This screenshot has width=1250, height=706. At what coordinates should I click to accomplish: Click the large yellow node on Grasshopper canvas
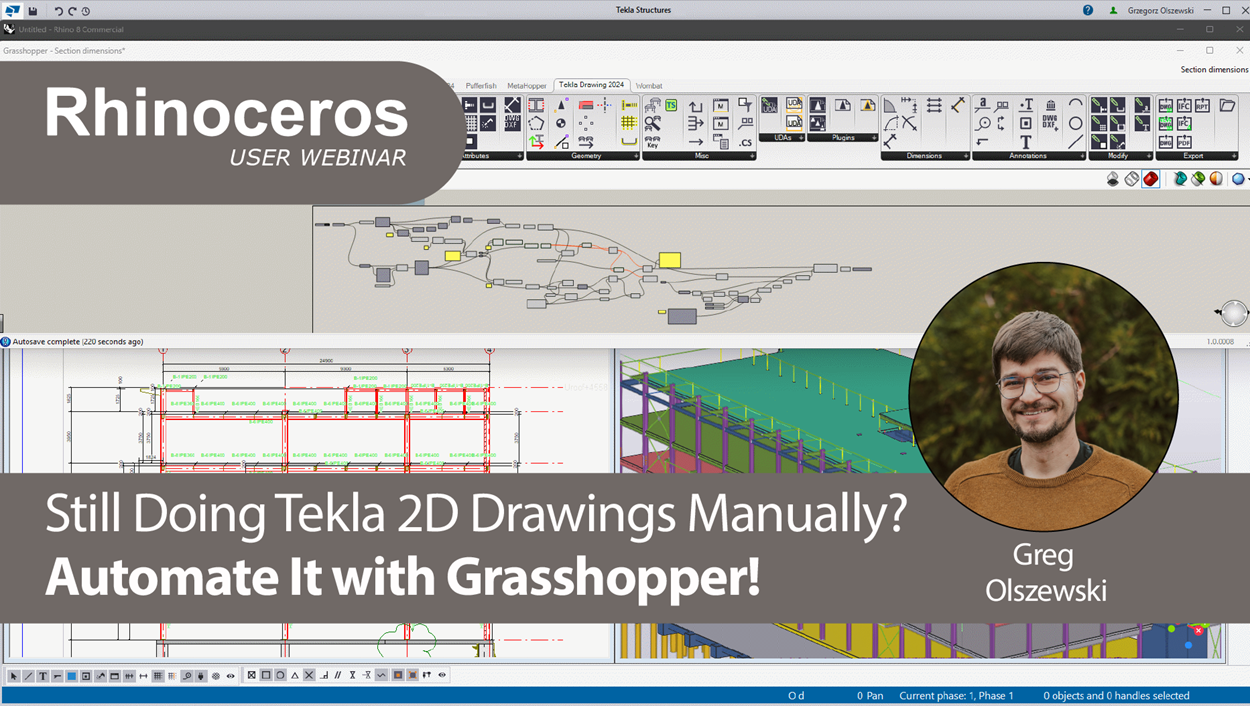[x=669, y=260]
